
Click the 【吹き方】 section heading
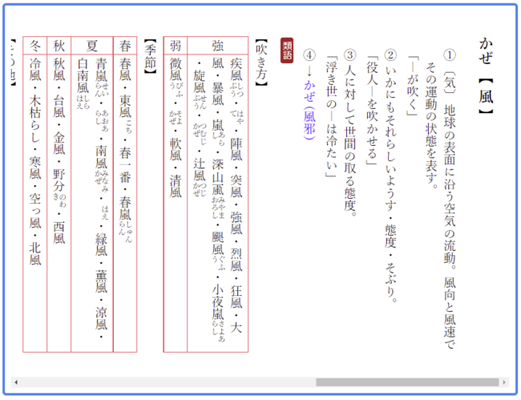click(261, 62)
